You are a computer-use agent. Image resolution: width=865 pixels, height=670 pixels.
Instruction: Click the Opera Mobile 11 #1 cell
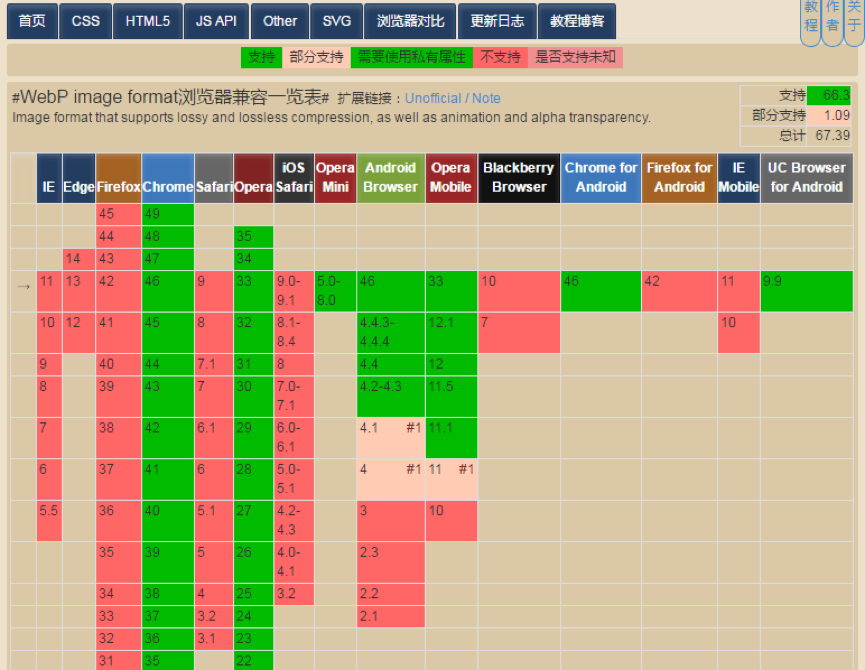click(451, 479)
